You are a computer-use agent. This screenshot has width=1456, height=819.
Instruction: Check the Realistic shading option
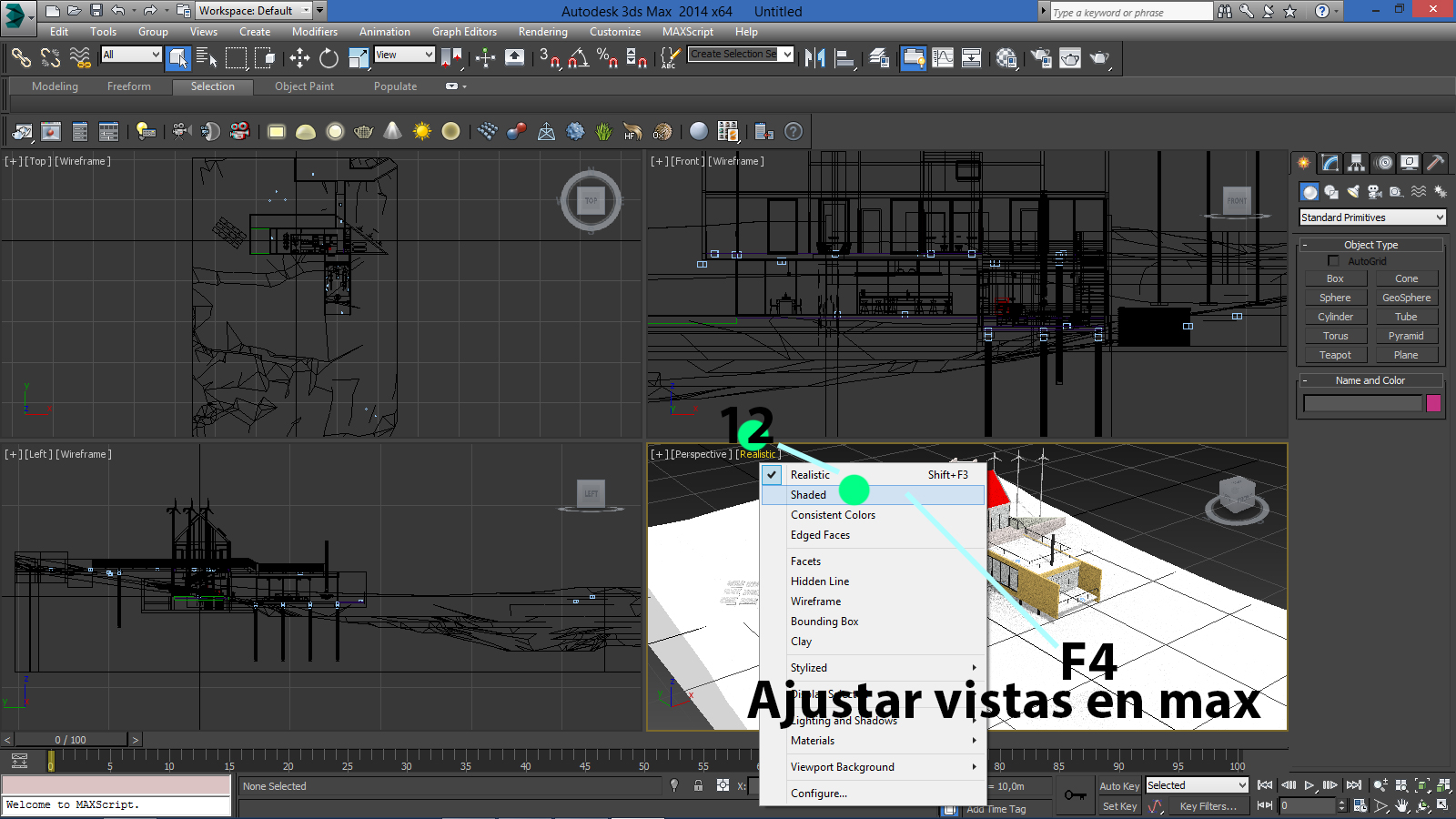(x=873, y=475)
